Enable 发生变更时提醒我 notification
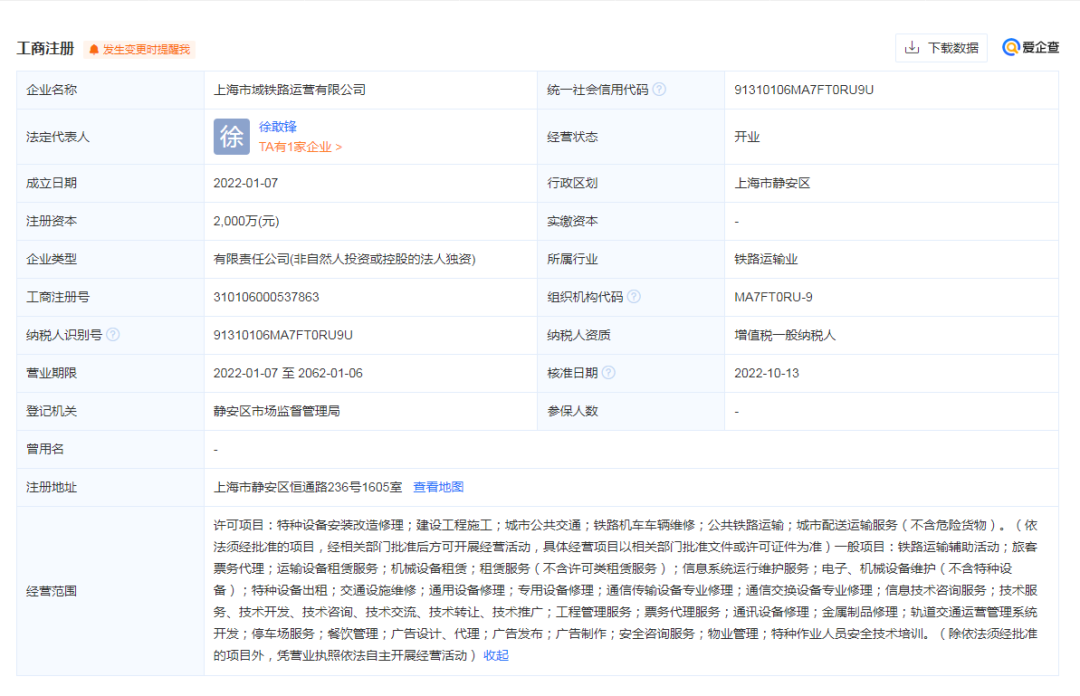The height and width of the screenshot is (696, 1080). pos(146,47)
